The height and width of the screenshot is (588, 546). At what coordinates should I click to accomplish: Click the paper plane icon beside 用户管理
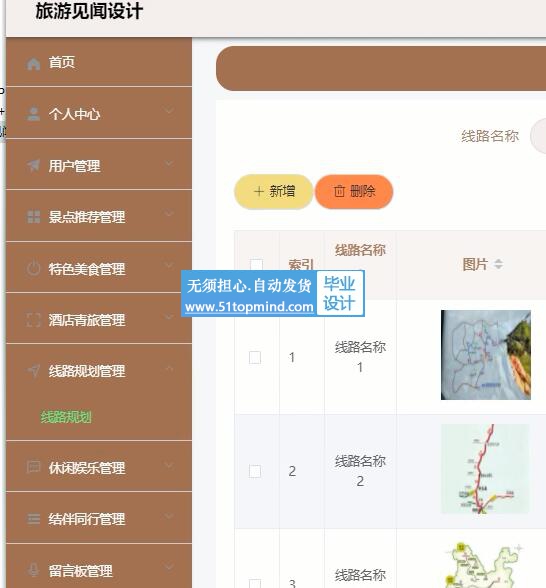(33, 165)
